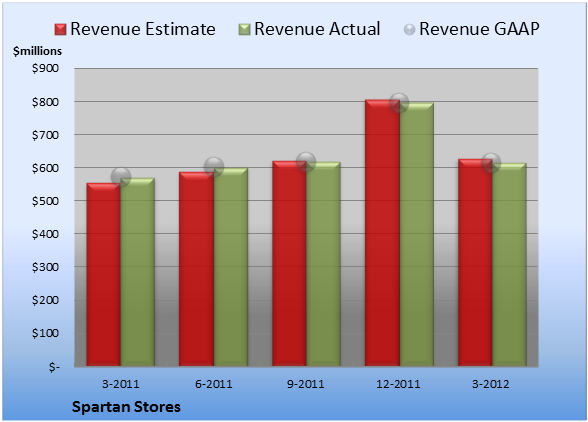Click the $900 axis value label
This screenshot has width=588, height=422.
pos(45,68)
